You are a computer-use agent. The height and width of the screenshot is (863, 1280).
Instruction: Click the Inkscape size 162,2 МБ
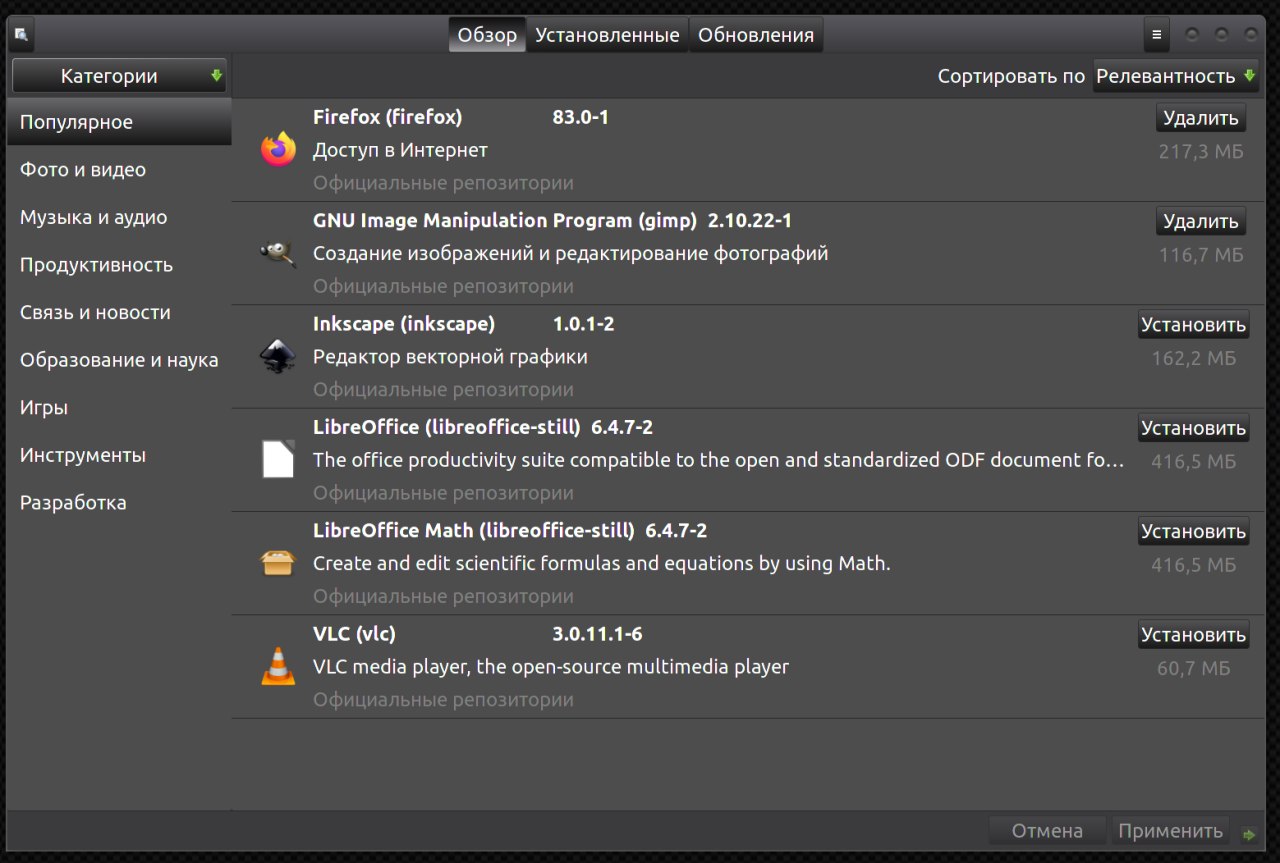[1194, 358]
